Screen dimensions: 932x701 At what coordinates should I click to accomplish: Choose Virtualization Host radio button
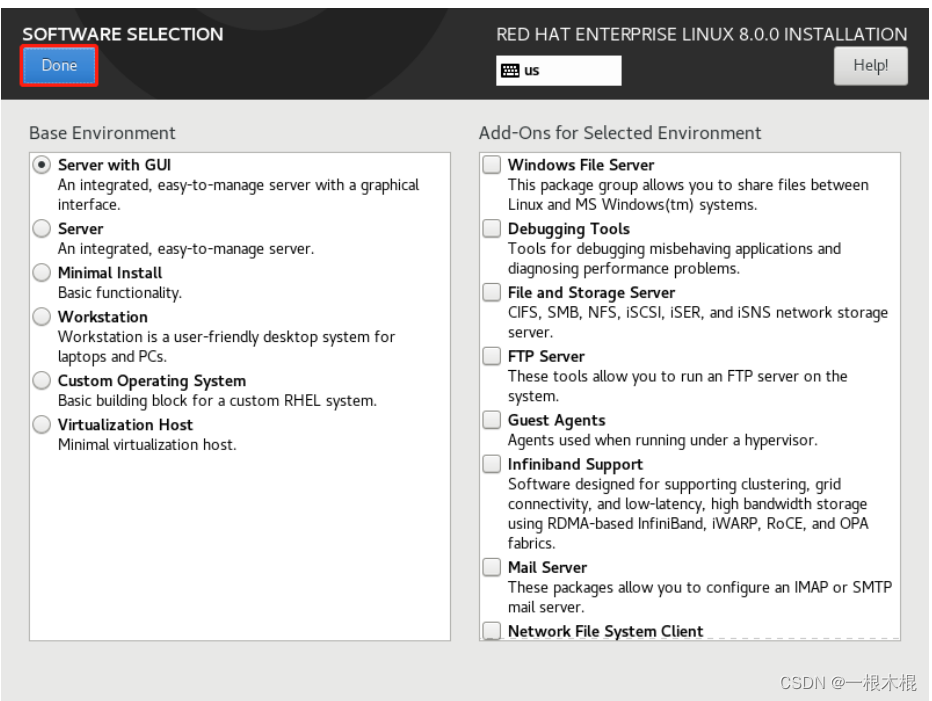(x=42, y=424)
